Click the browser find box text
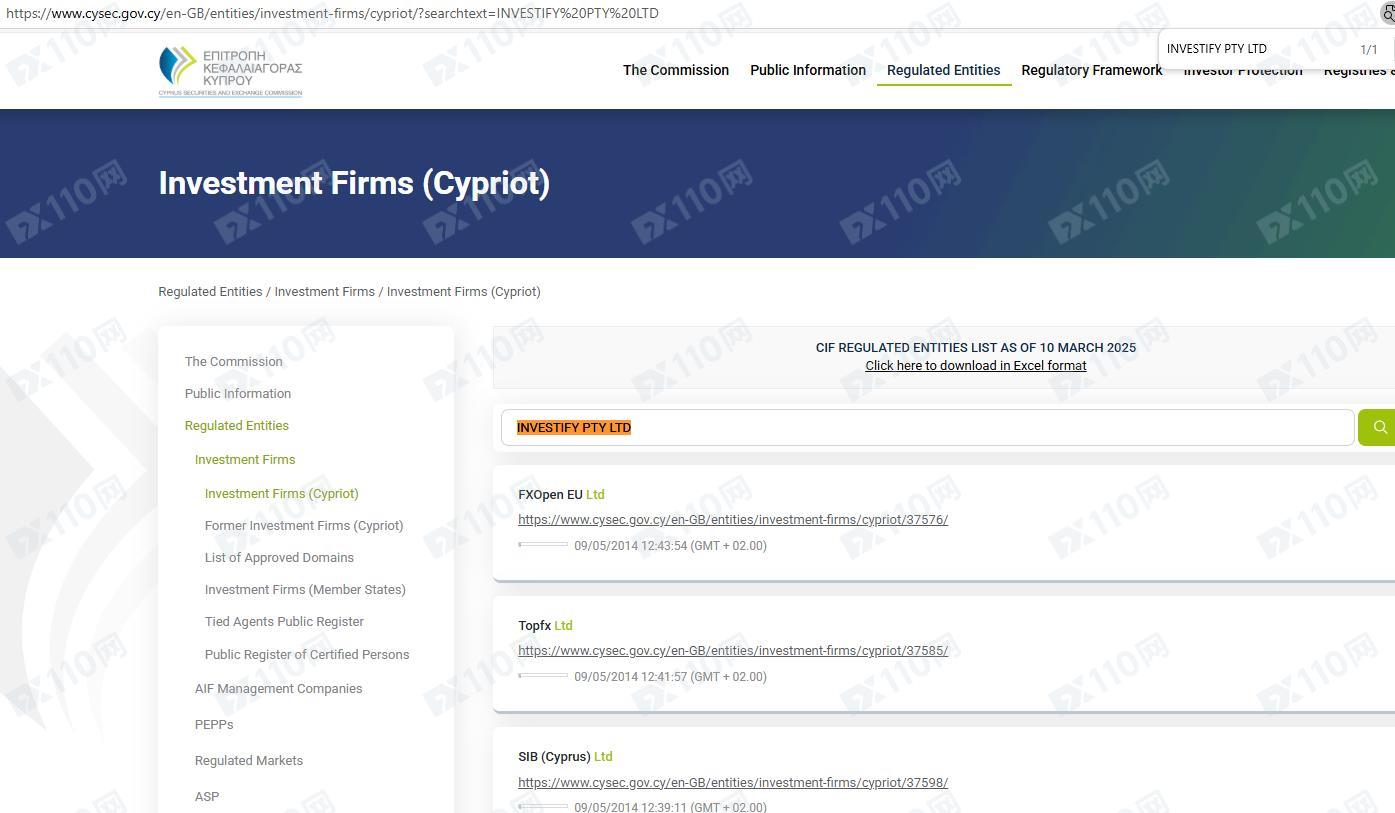 click(x=1217, y=48)
